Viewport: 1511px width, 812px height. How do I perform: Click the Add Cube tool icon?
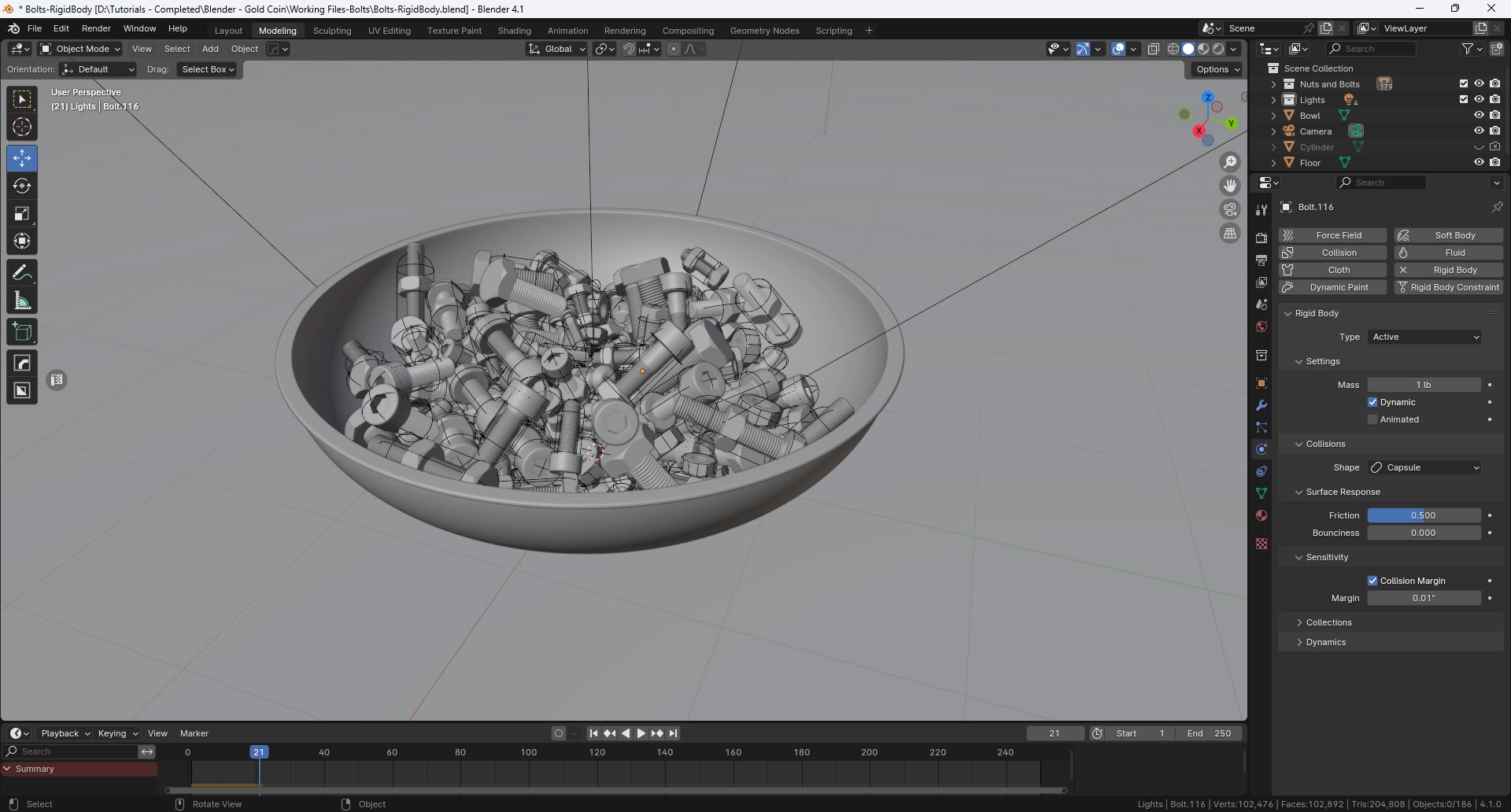coord(22,332)
